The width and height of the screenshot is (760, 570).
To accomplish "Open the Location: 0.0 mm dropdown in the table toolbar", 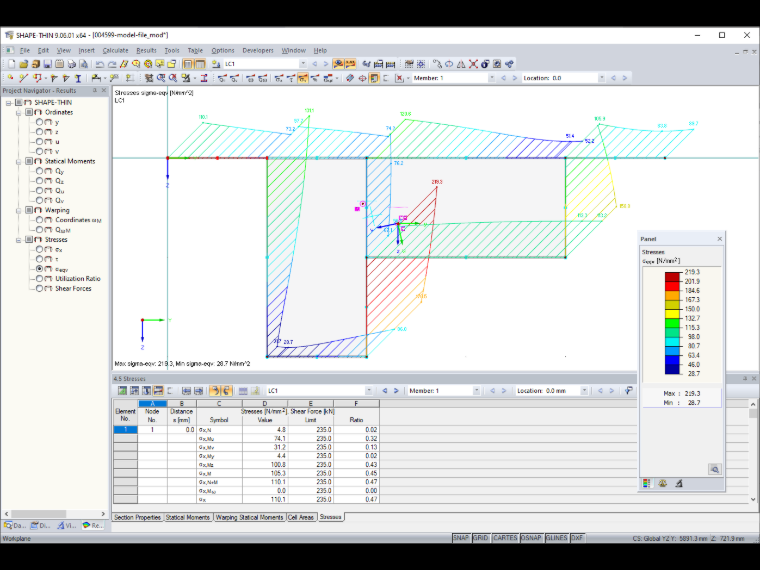I will pos(584,391).
